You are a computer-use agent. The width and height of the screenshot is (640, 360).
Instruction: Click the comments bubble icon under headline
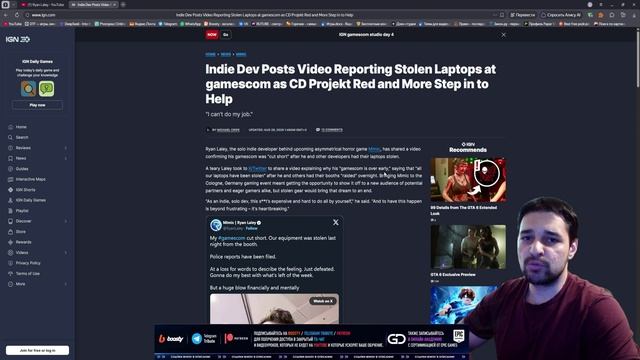click(x=318, y=130)
